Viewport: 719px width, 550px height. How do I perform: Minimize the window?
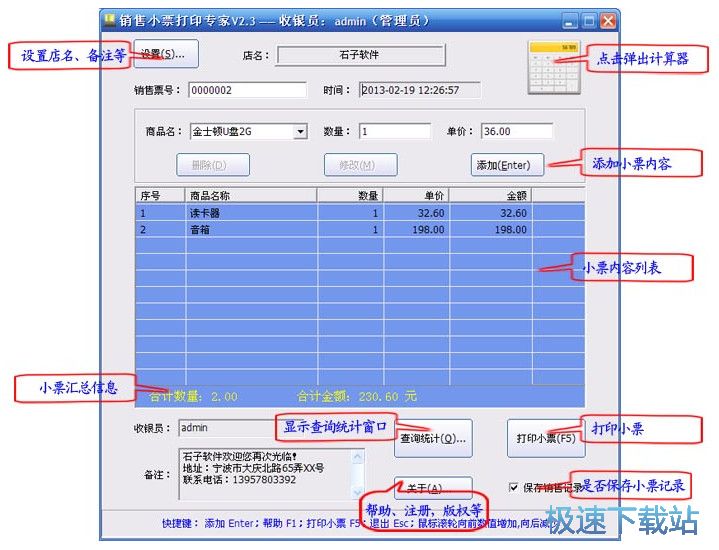point(570,21)
